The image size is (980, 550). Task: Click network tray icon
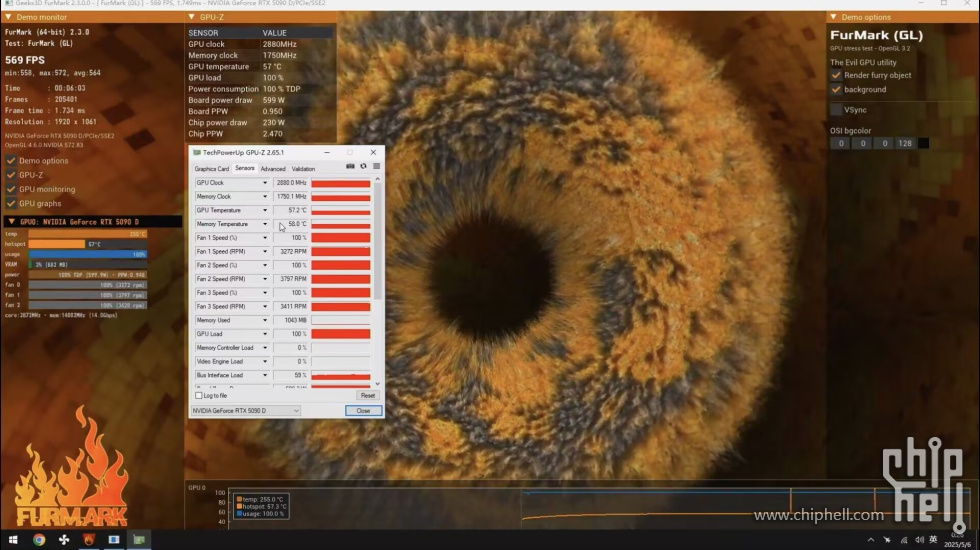[904, 540]
